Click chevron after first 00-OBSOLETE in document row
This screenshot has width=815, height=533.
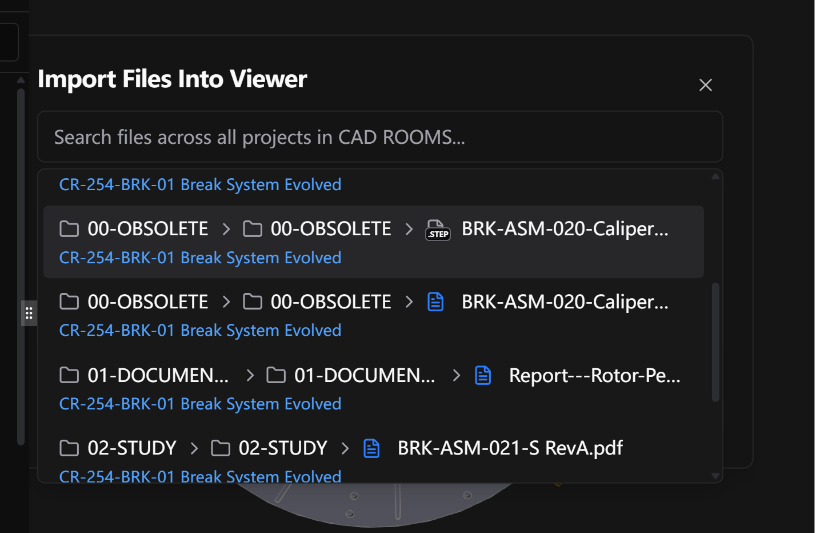click(226, 302)
